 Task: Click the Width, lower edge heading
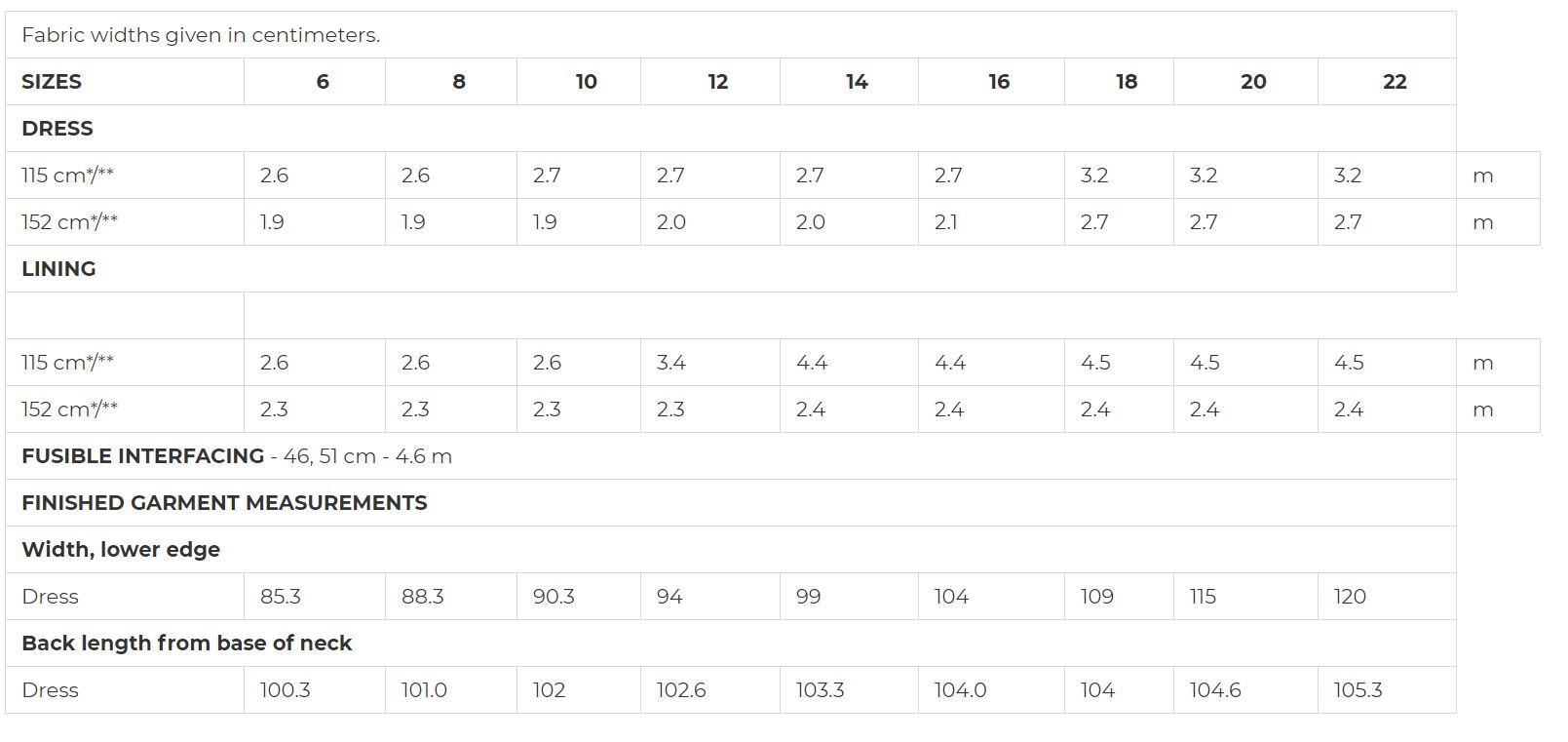121,550
